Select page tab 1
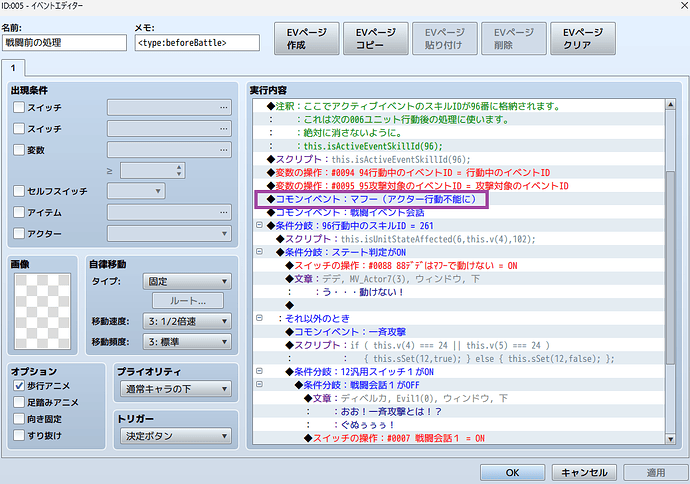690x484 pixels. (x=13, y=68)
